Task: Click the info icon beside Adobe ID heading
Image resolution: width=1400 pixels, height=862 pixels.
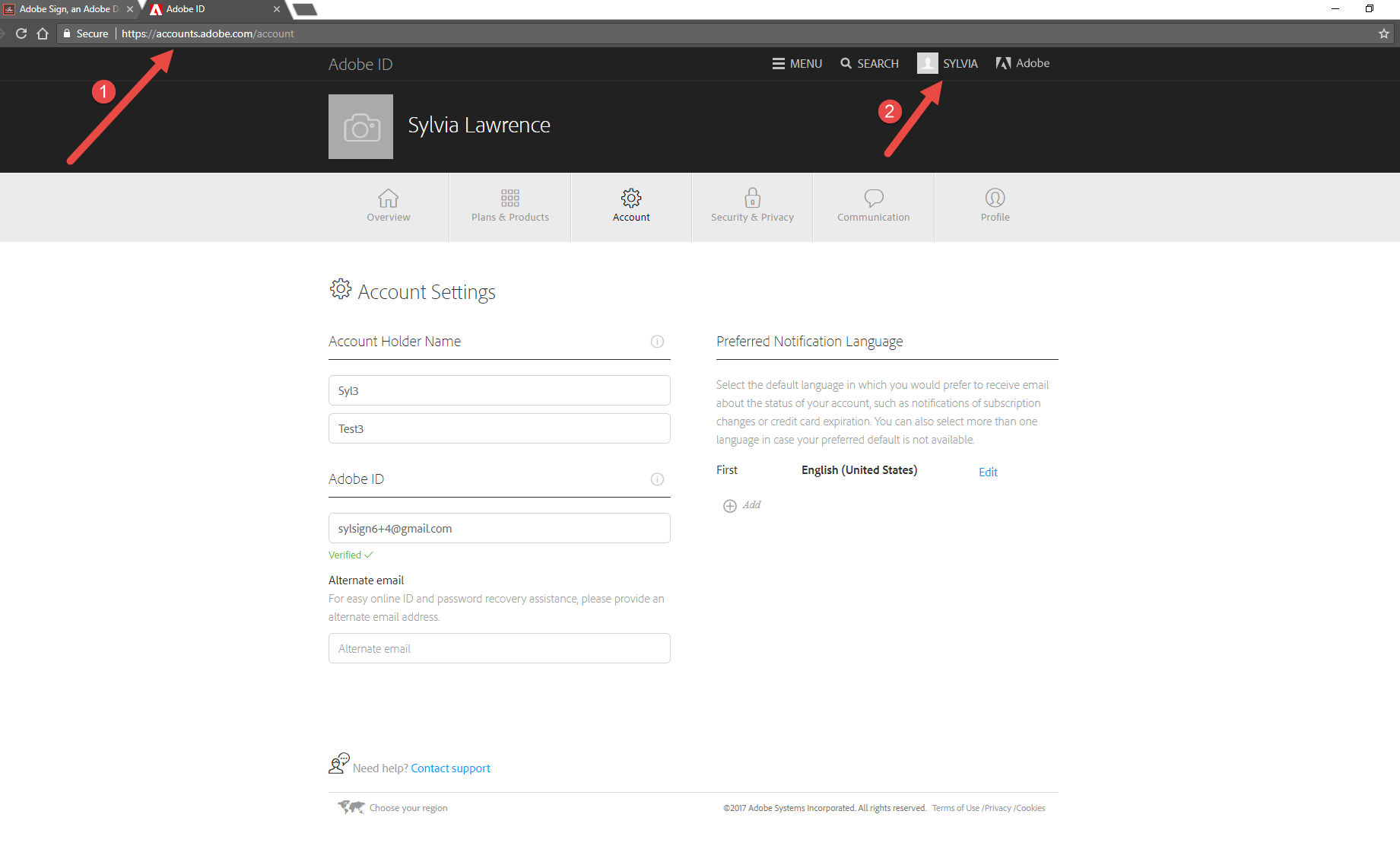Action: (x=657, y=479)
